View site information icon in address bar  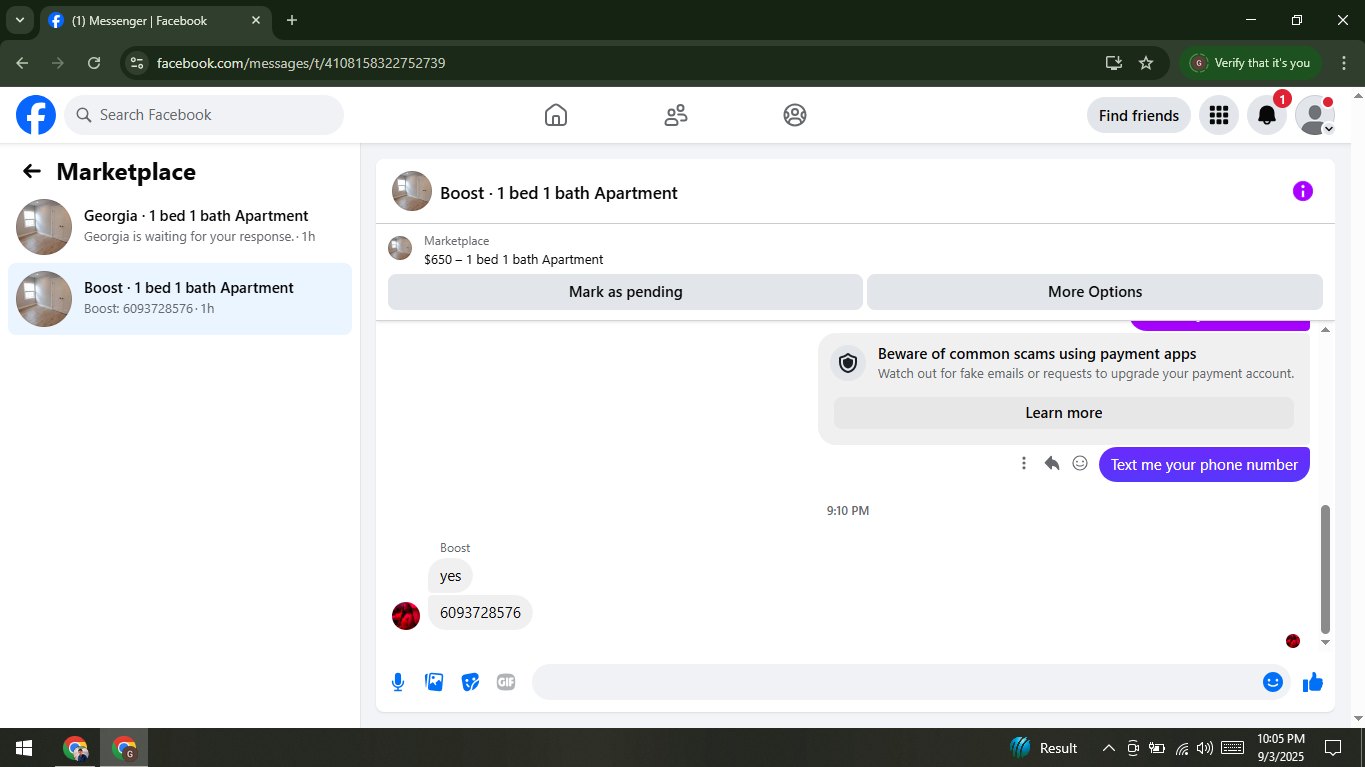click(x=138, y=63)
